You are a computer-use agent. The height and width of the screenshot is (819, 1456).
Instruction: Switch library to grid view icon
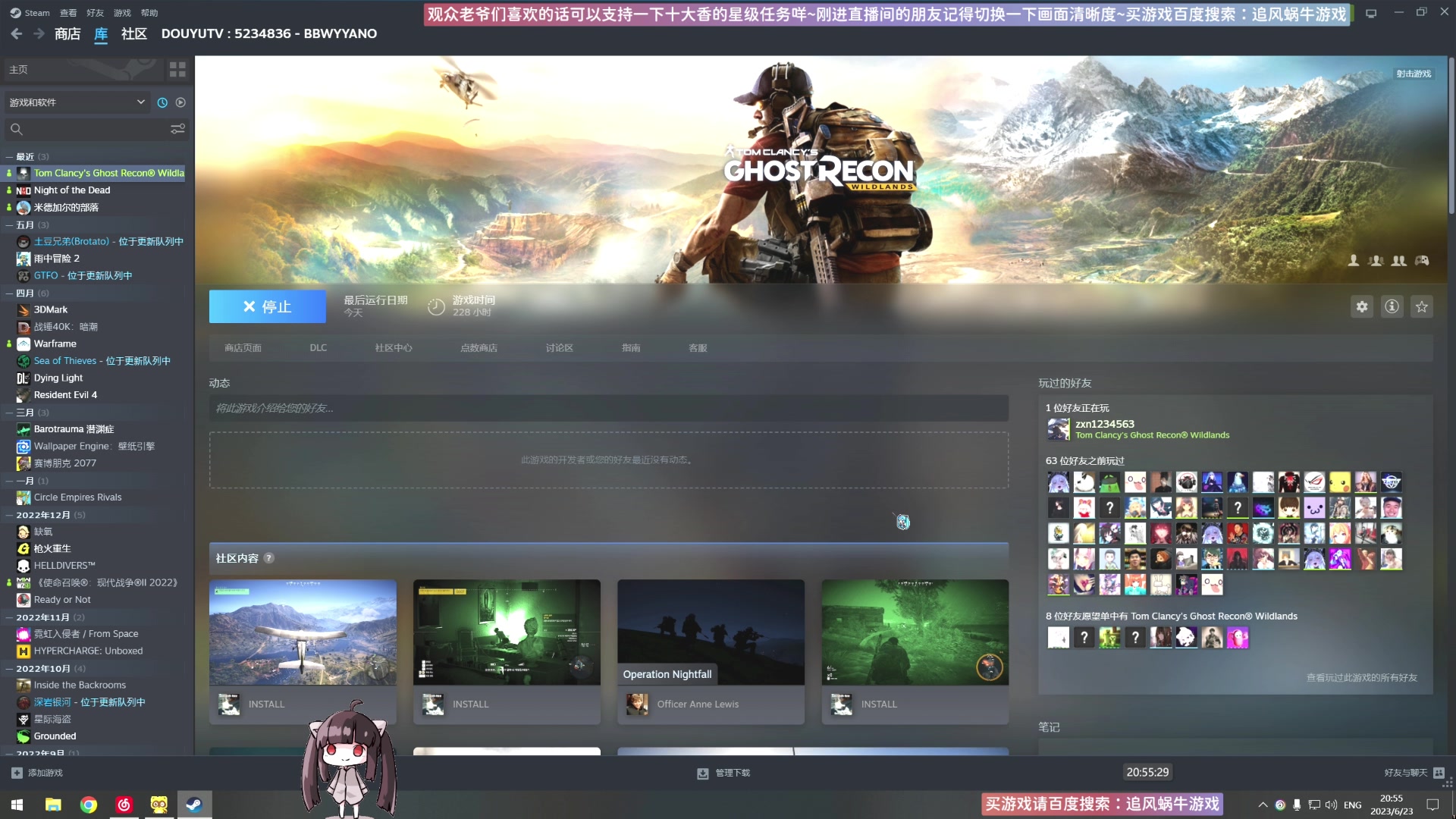coord(177,70)
